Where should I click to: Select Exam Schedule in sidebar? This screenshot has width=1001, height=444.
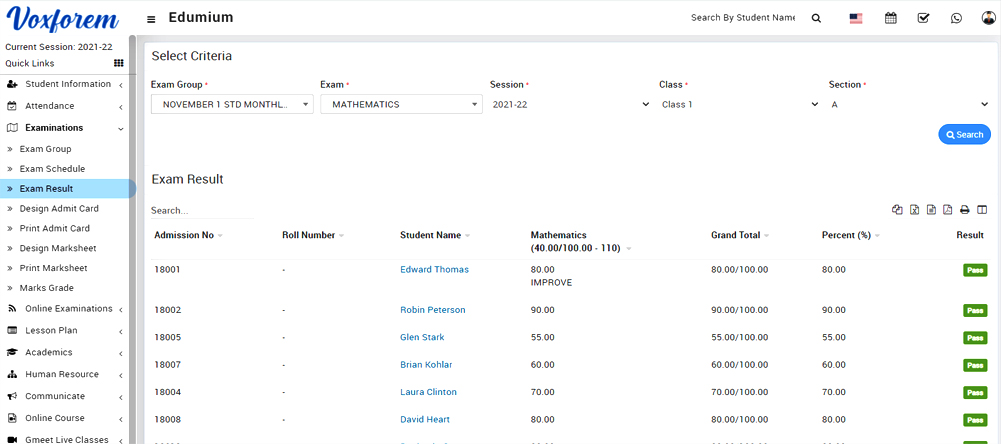coord(52,169)
